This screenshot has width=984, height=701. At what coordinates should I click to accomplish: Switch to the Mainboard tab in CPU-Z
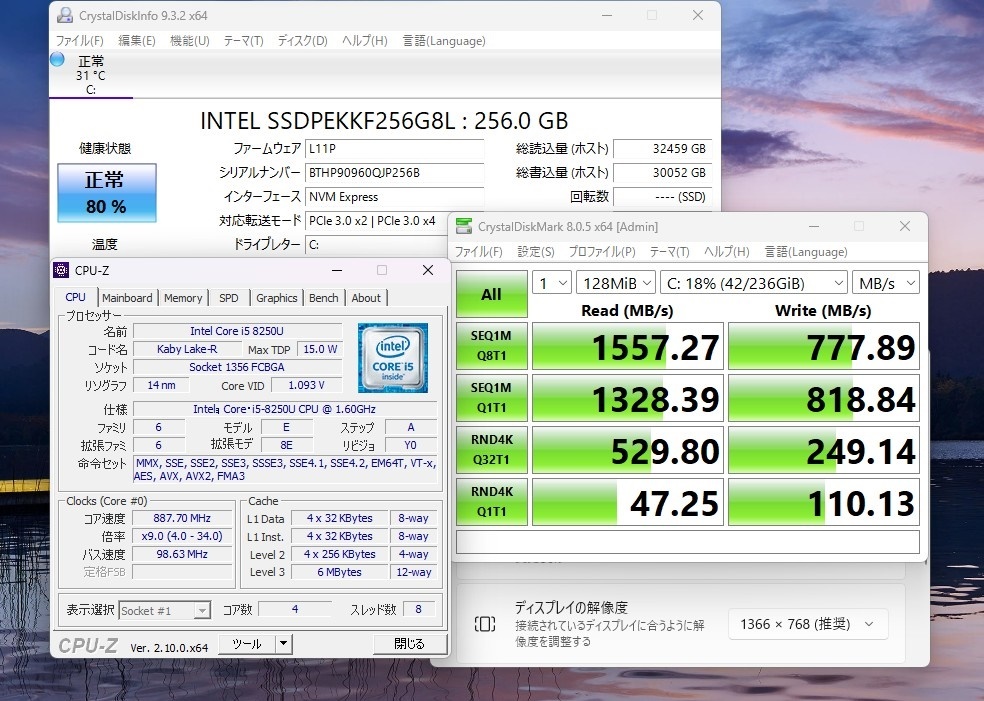click(127, 298)
